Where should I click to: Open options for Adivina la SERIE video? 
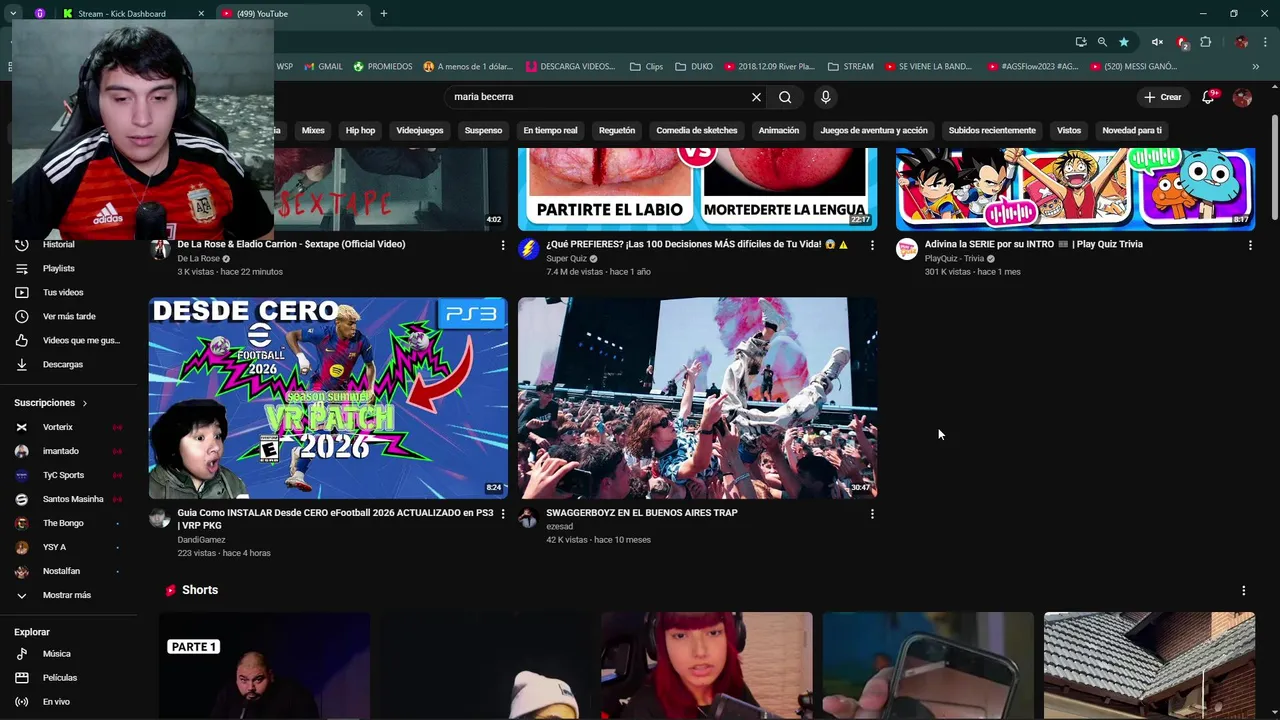click(1250, 245)
